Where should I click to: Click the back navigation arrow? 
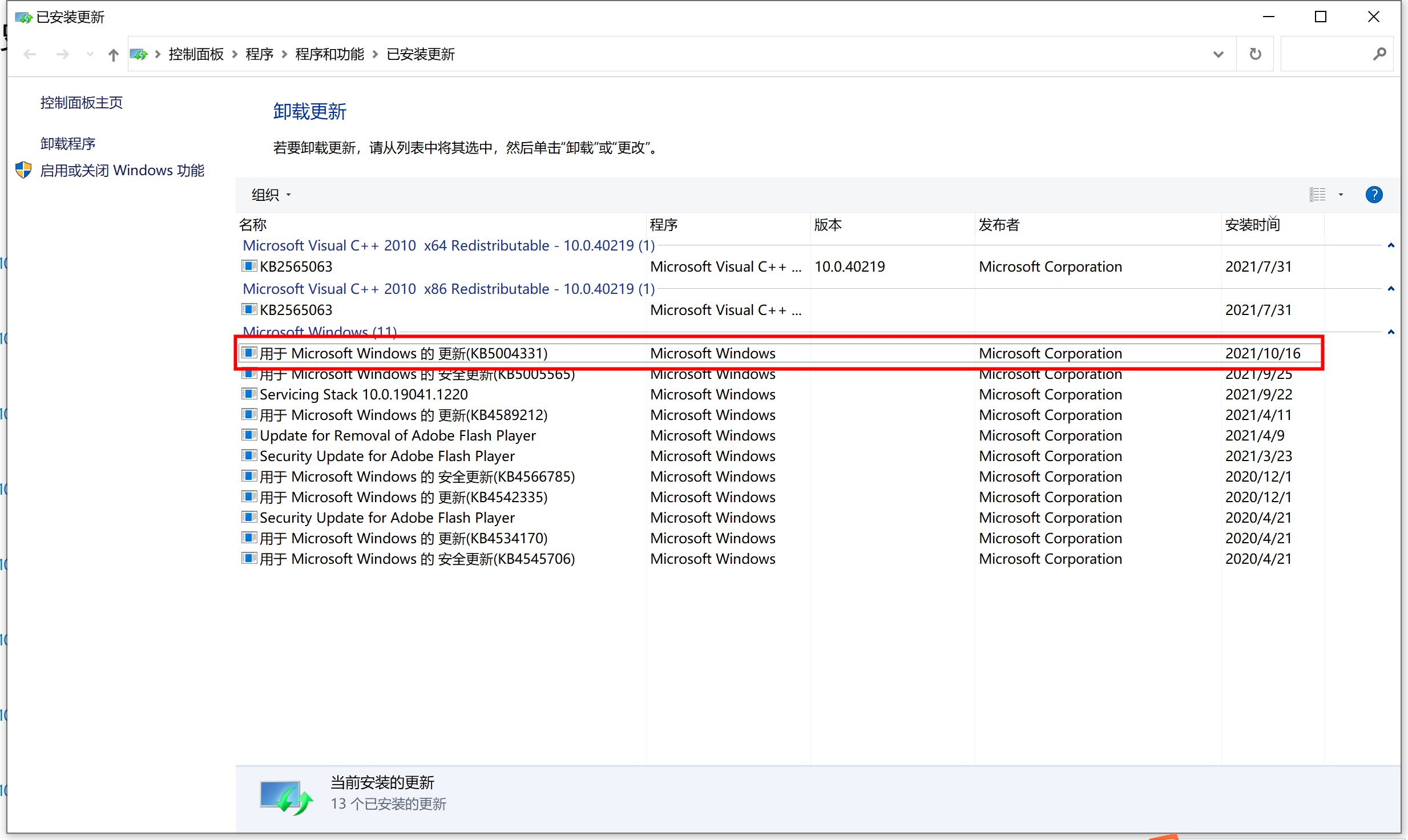pos(30,54)
